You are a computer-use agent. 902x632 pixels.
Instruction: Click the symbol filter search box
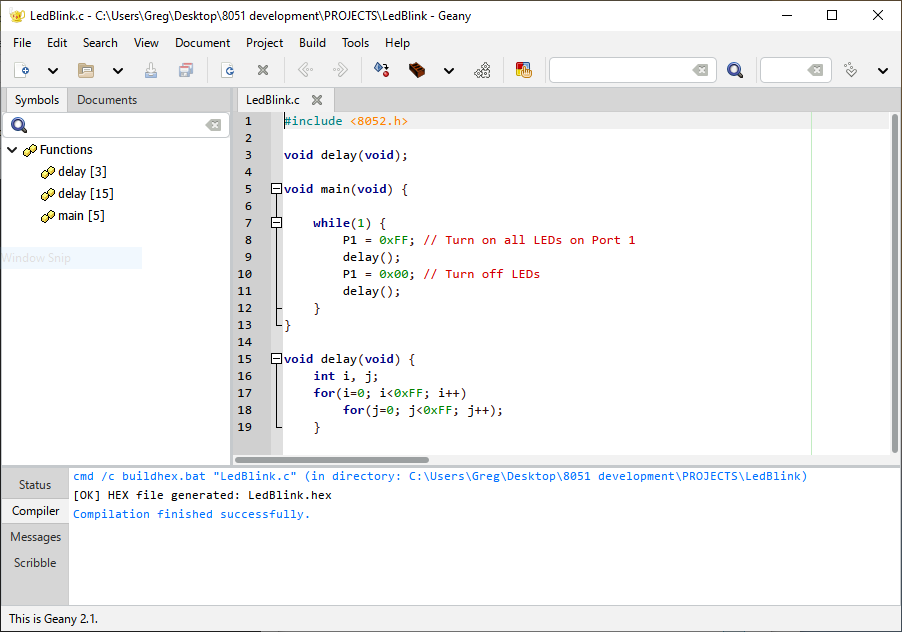(x=115, y=125)
